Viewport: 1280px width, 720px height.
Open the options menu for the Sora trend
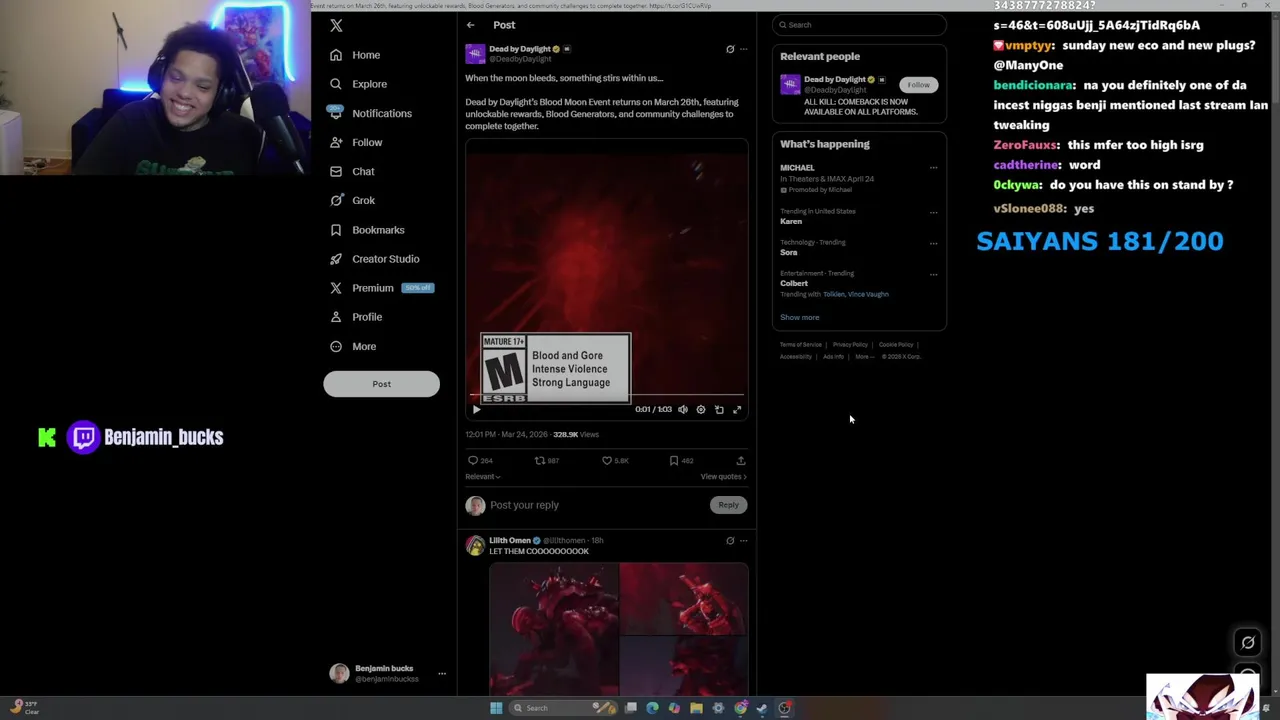933,243
